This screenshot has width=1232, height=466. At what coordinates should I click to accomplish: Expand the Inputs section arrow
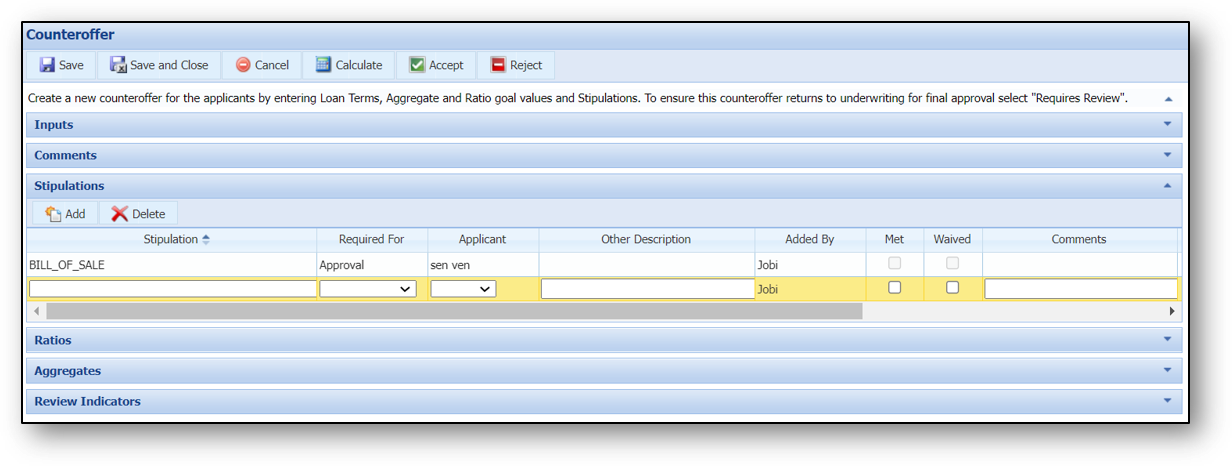1167,125
